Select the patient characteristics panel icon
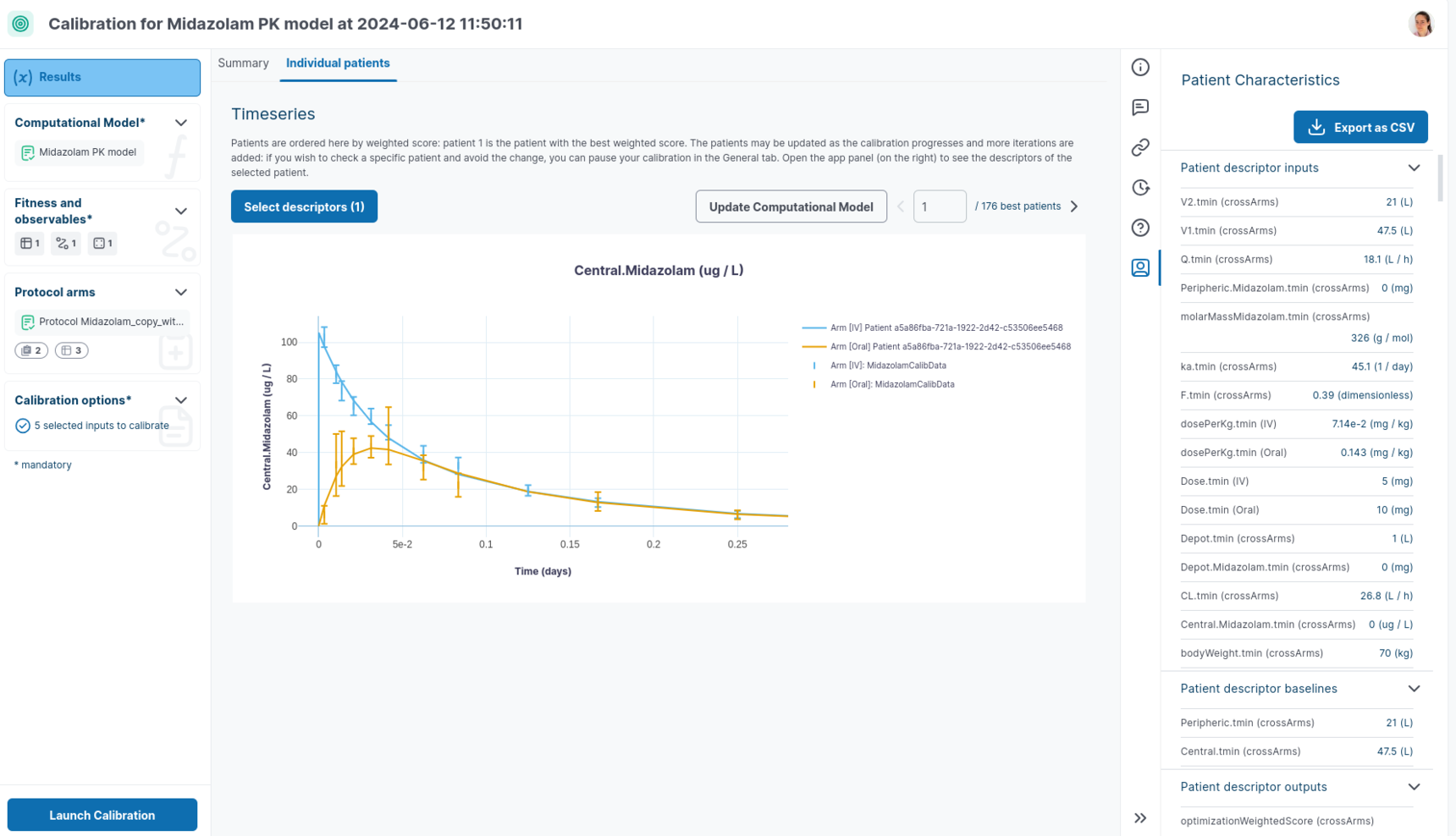 (1140, 268)
